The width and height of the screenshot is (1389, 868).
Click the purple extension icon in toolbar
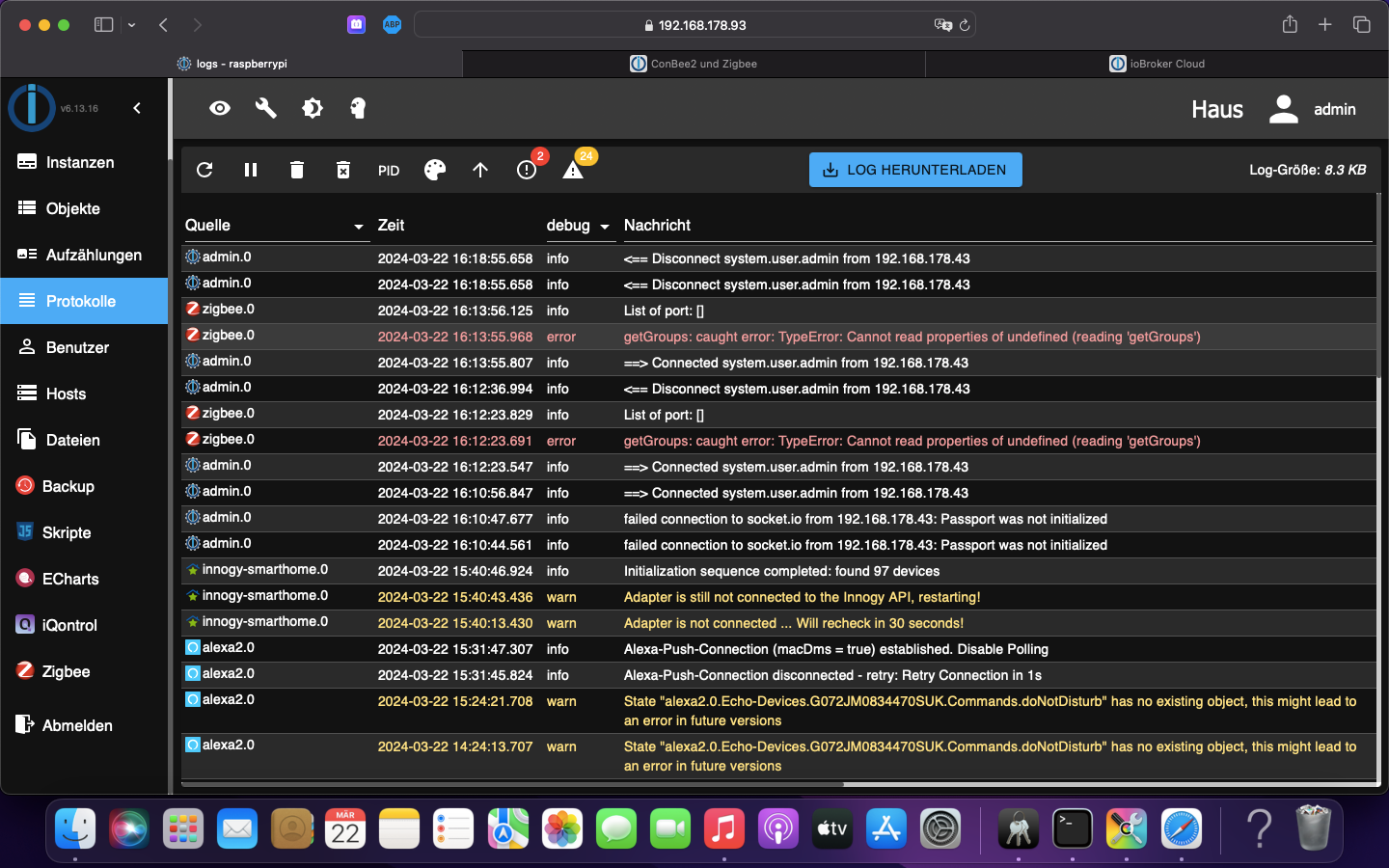click(357, 25)
